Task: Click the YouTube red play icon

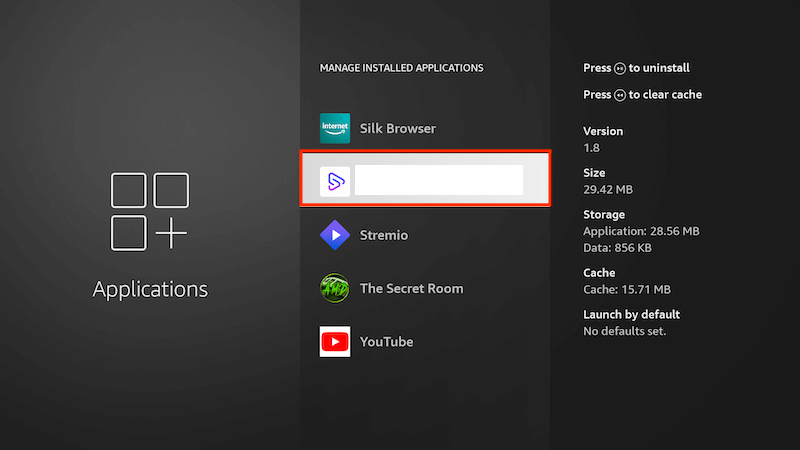Action: click(335, 341)
